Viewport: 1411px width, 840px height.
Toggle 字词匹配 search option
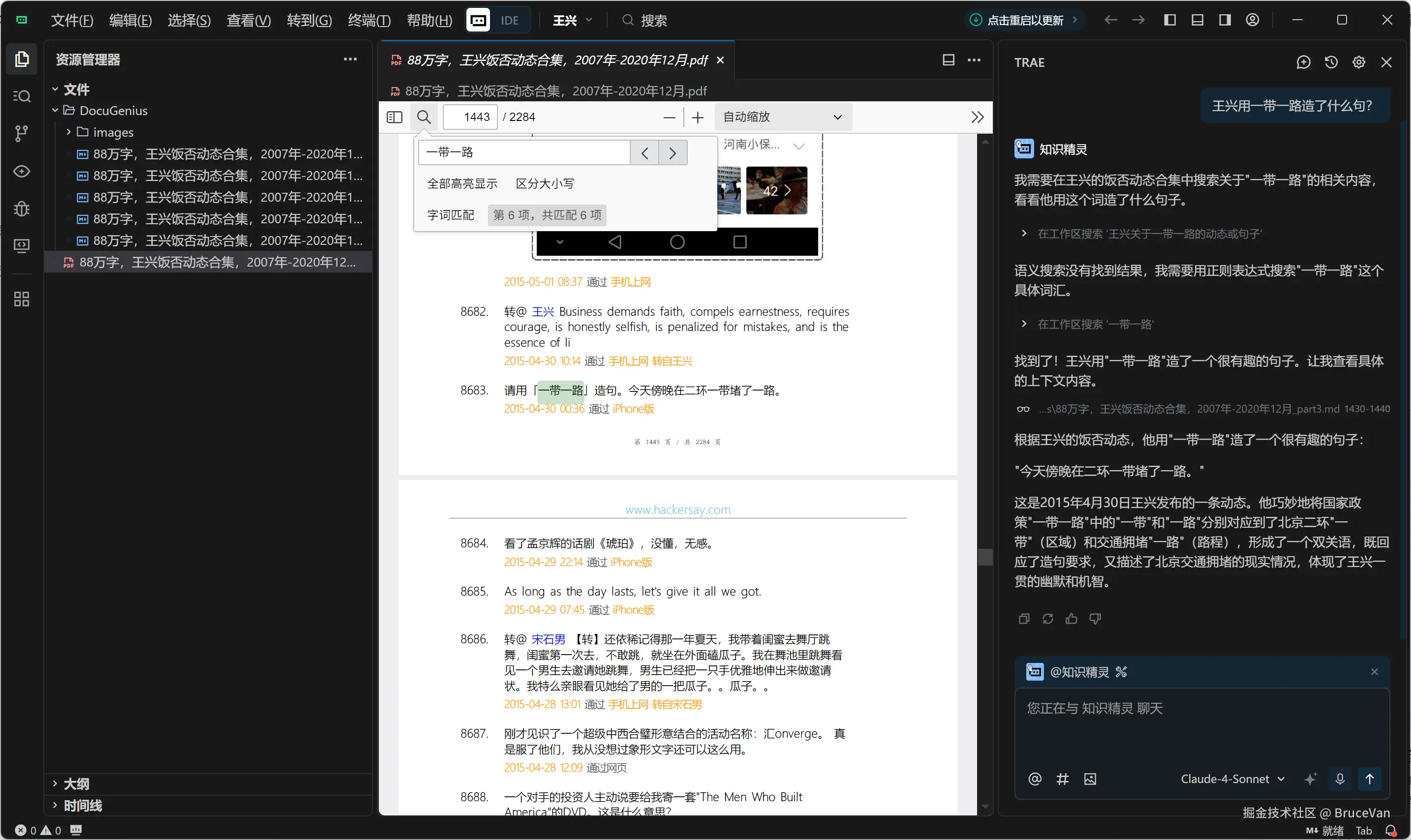451,215
